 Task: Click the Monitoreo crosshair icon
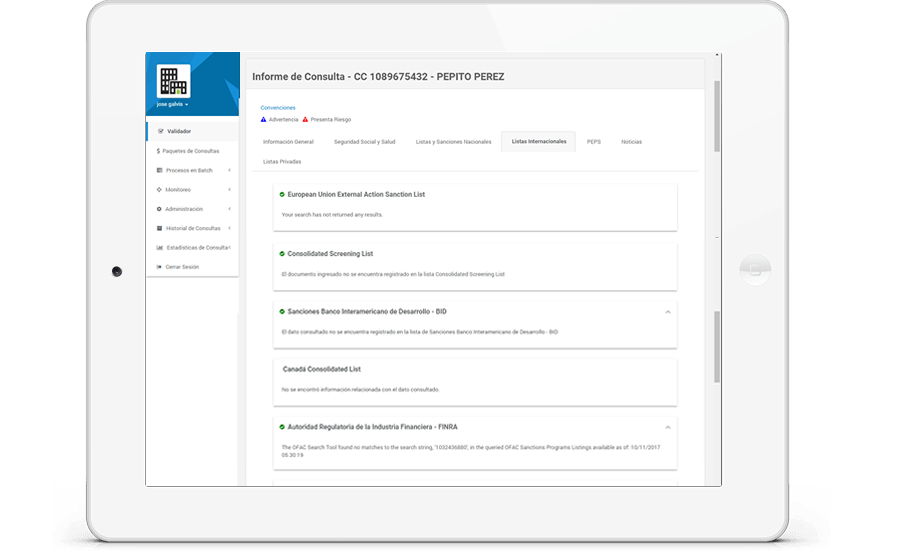[x=160, y=189]
